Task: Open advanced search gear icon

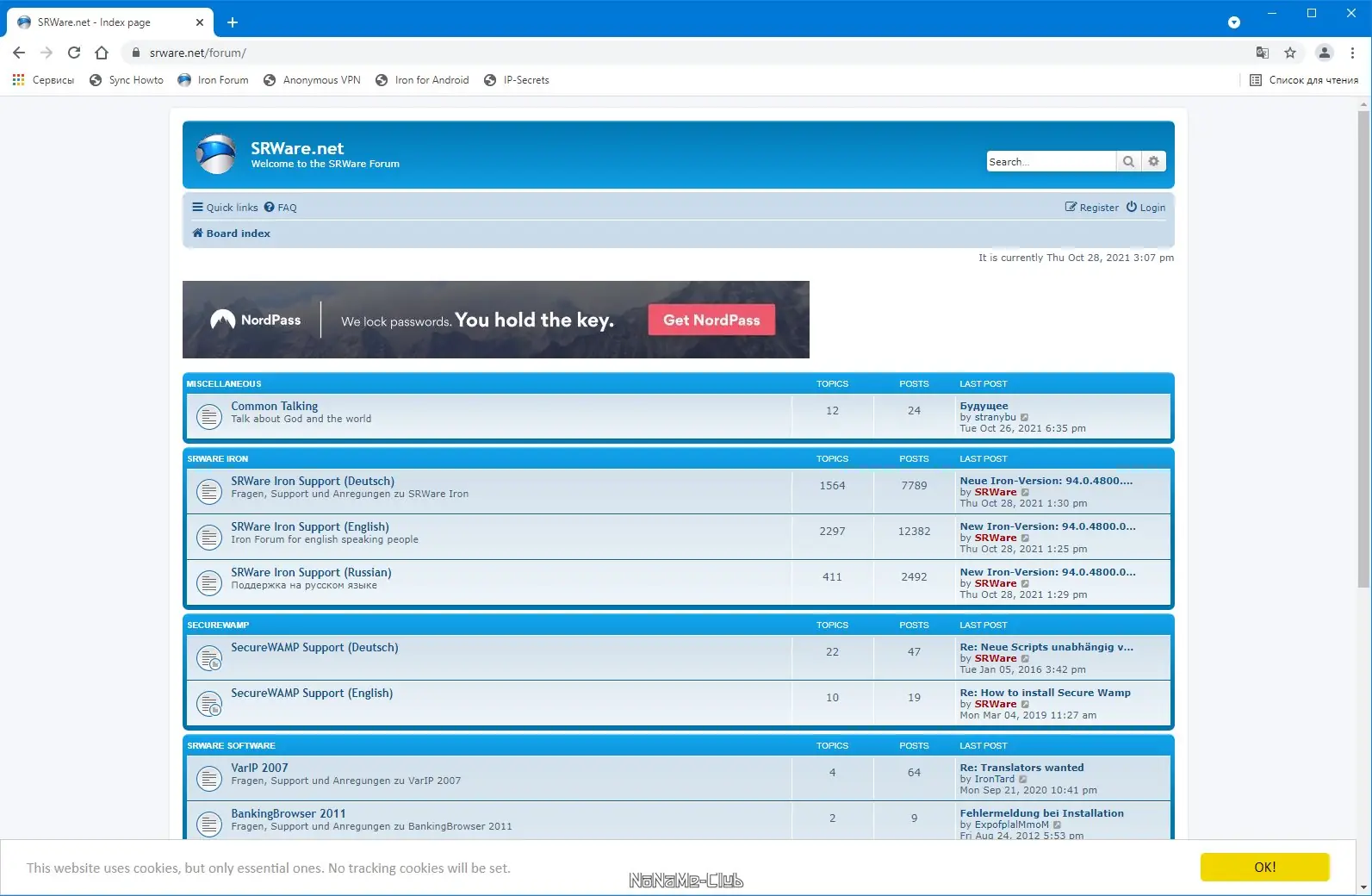Action: click(1154, 161)
